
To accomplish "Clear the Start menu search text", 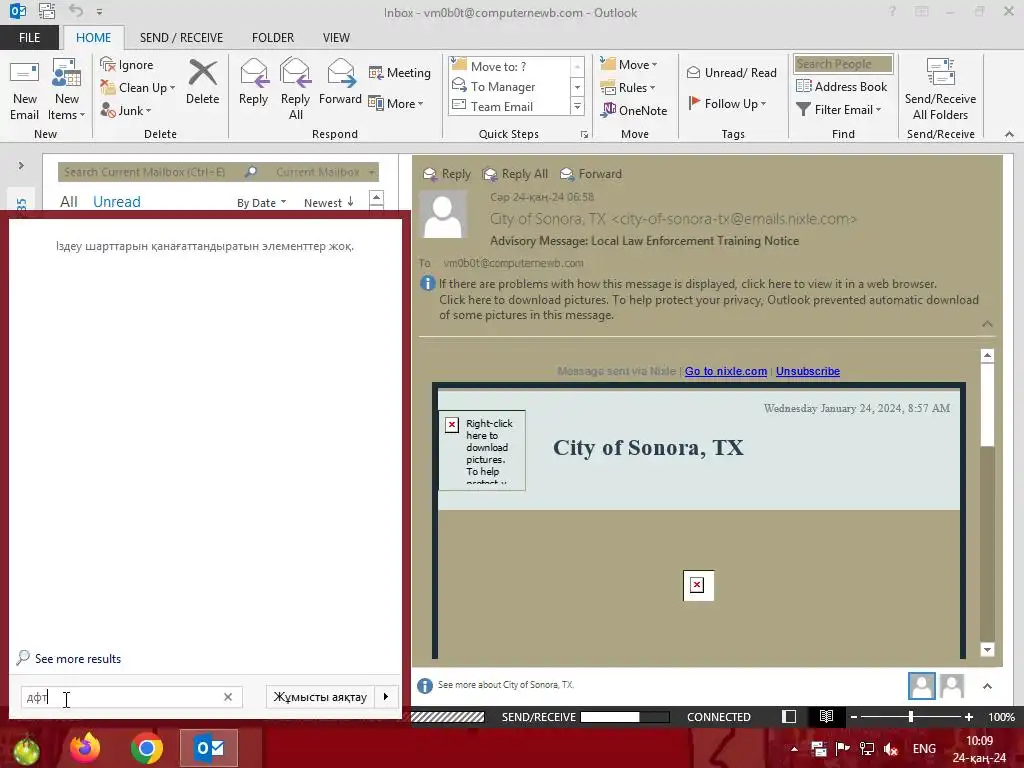I will pos(228,697).
